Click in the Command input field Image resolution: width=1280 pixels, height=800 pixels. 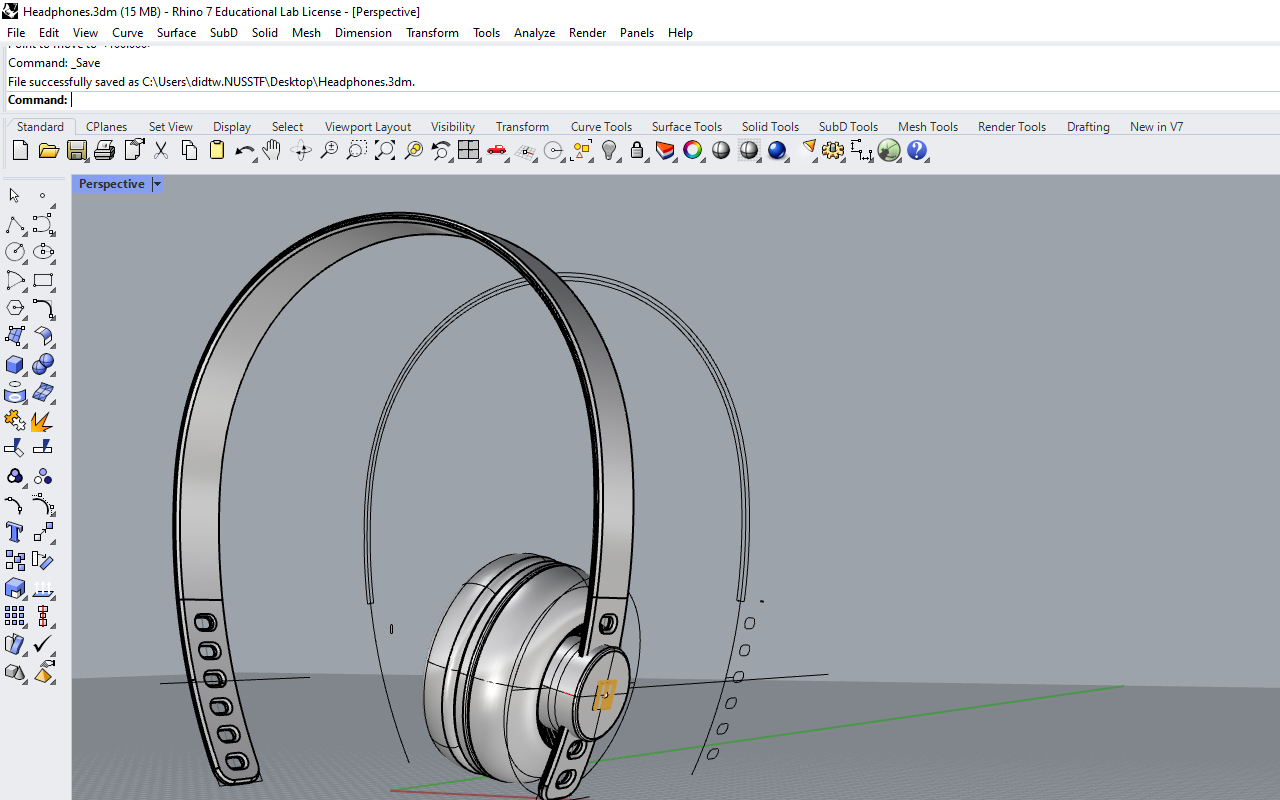coord(675,100)
